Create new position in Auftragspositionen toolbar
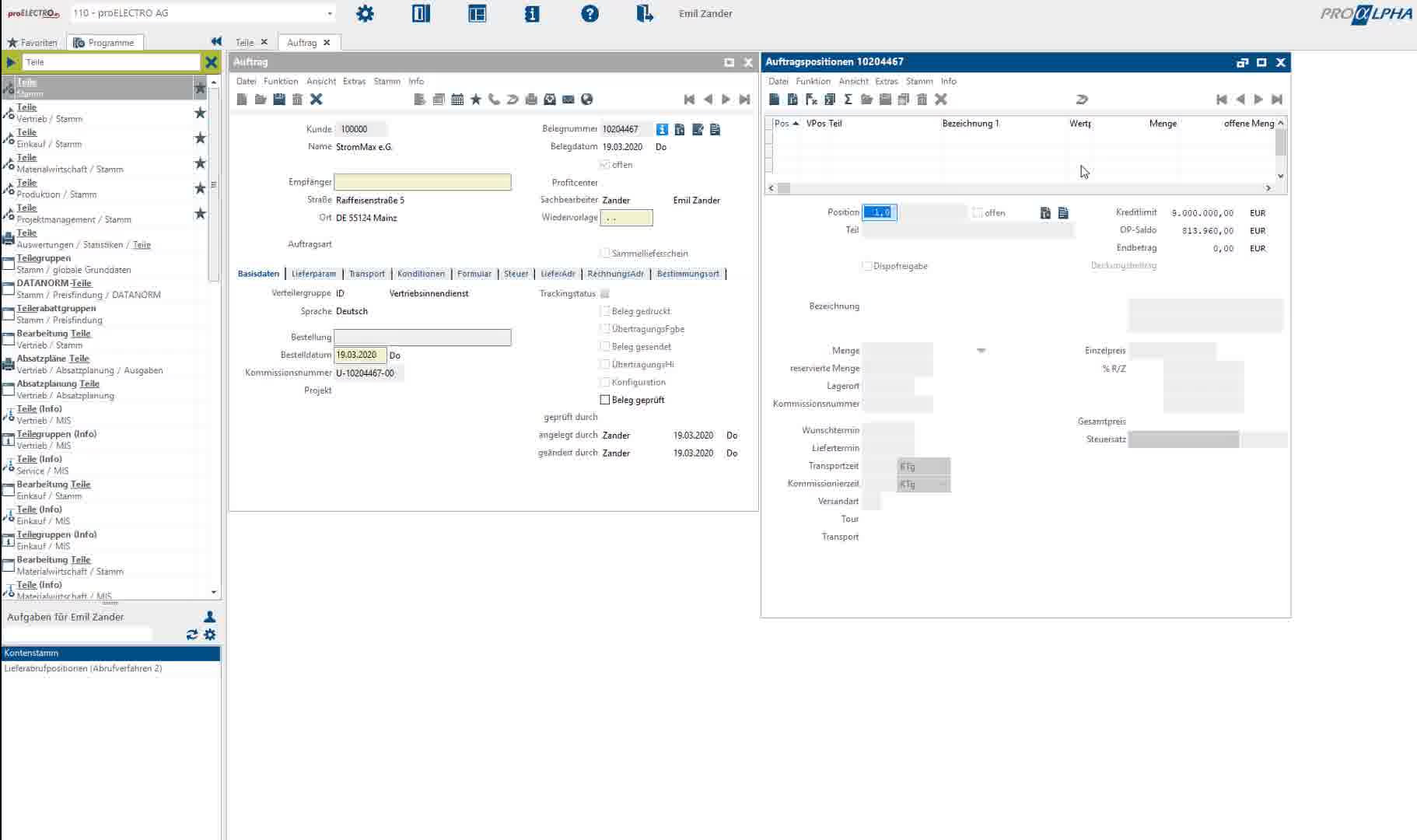 pos(774,99)
